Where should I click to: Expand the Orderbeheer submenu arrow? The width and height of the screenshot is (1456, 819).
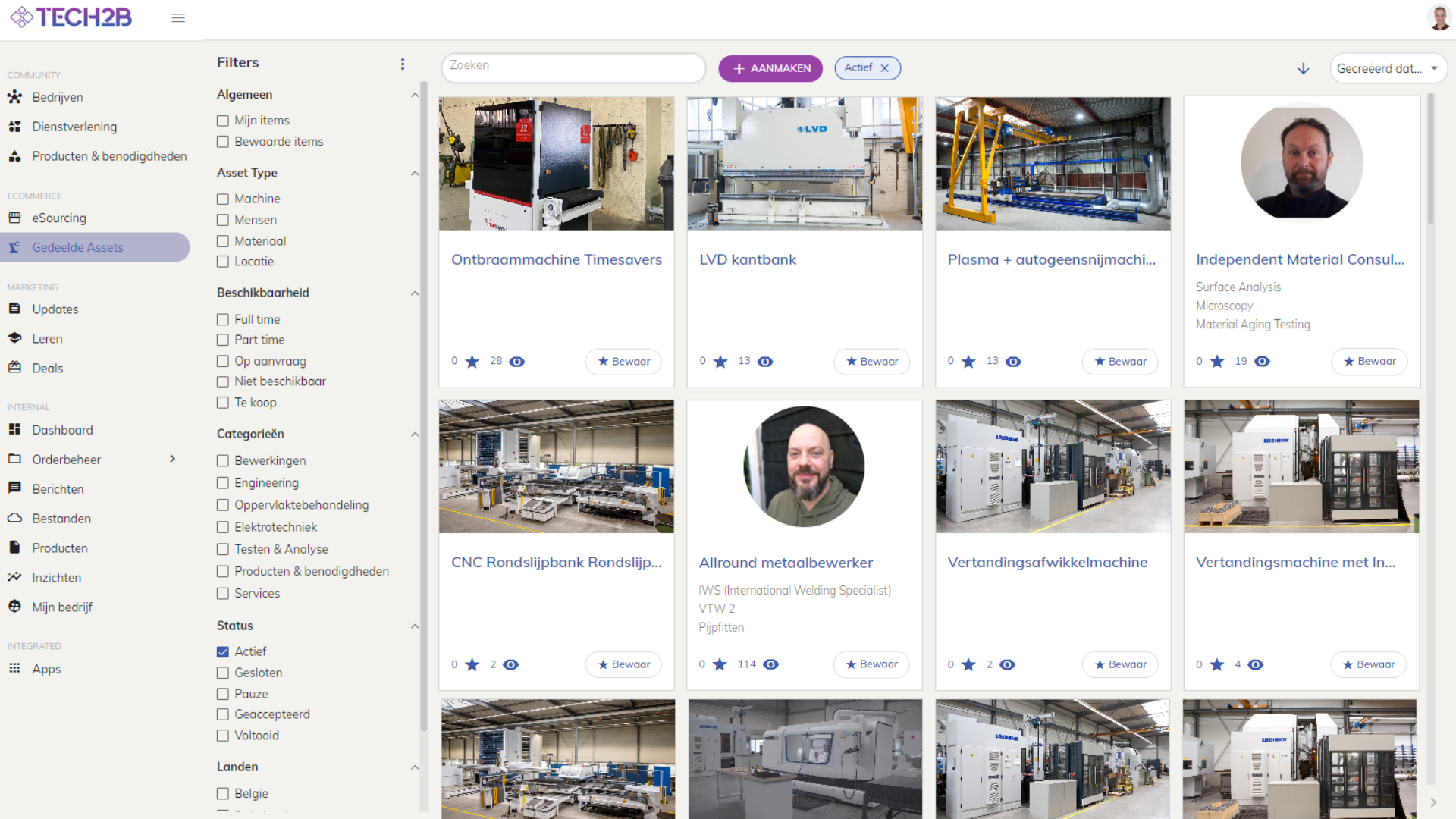coord(173,459)
